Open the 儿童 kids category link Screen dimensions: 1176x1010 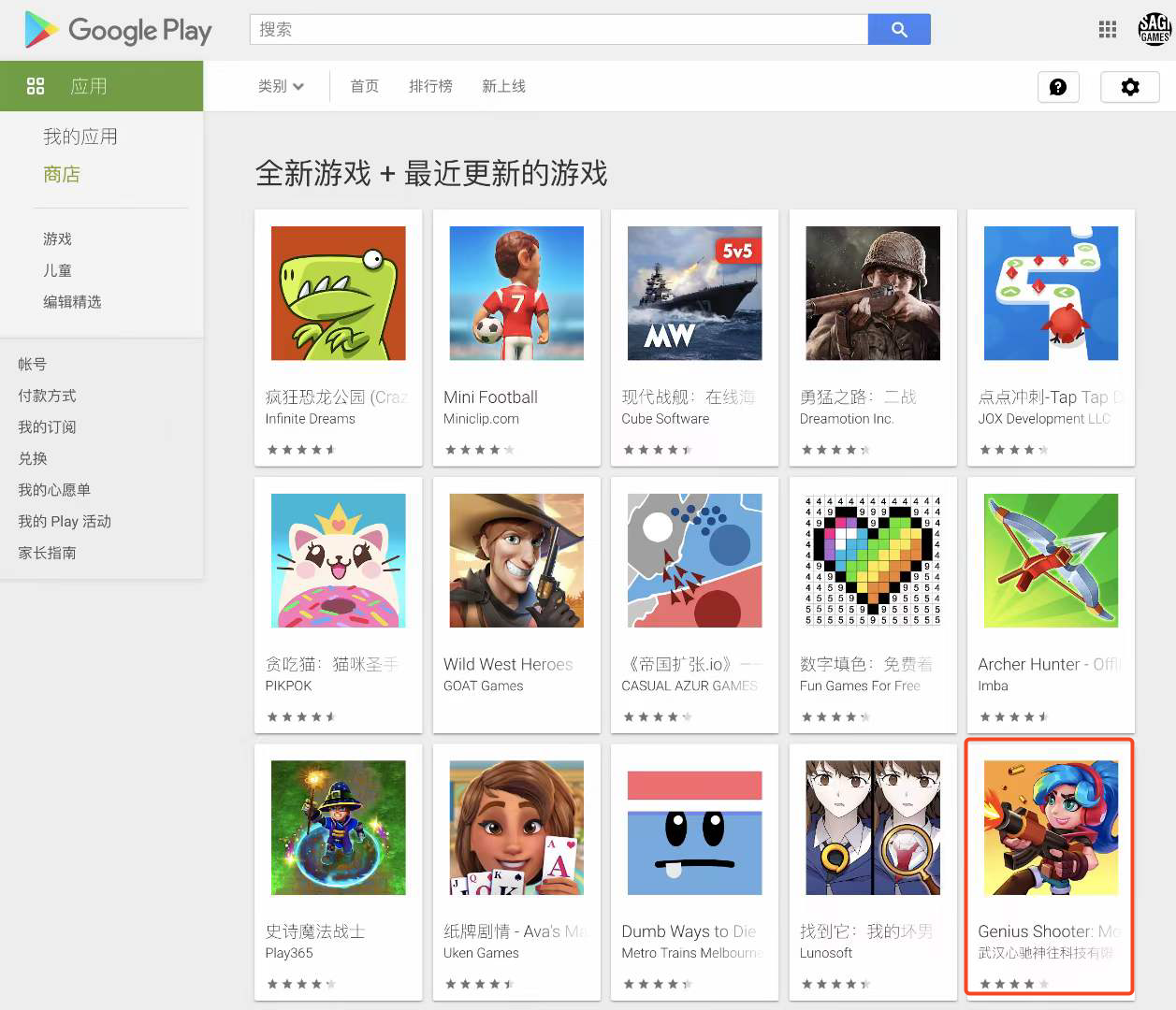point(57,270)
